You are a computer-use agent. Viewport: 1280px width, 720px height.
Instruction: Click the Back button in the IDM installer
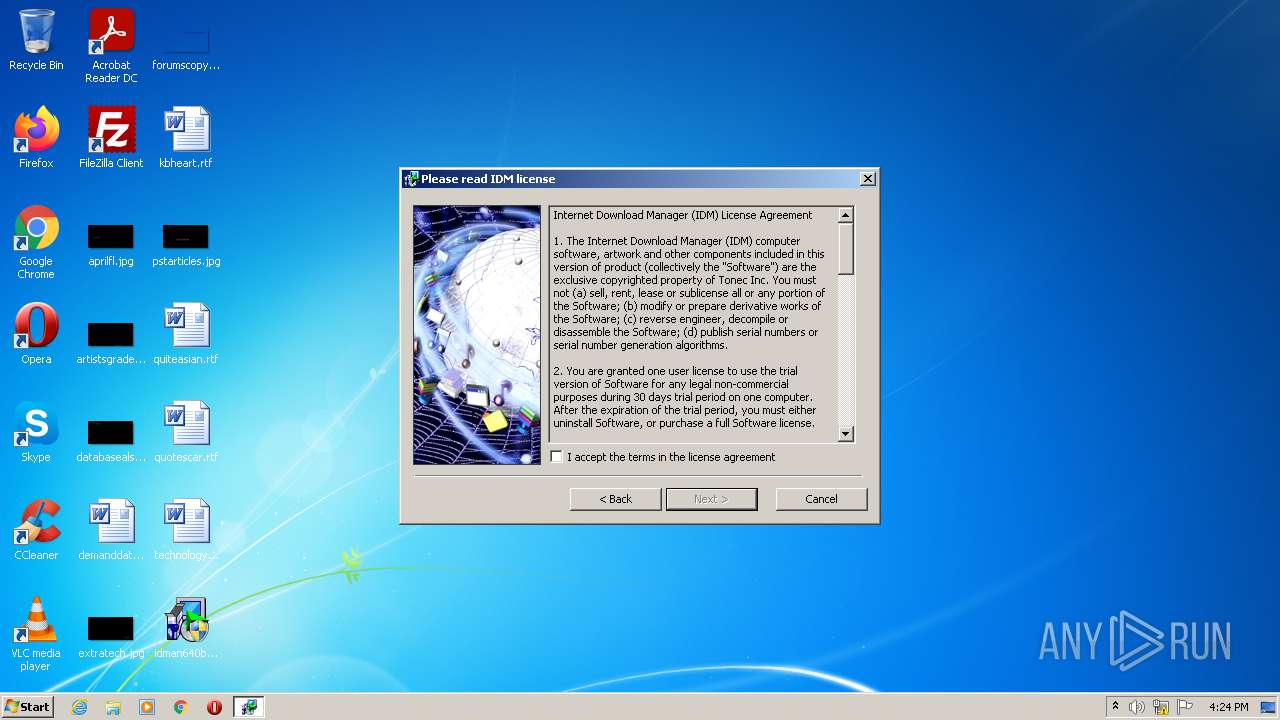click(x=615, y=499)
